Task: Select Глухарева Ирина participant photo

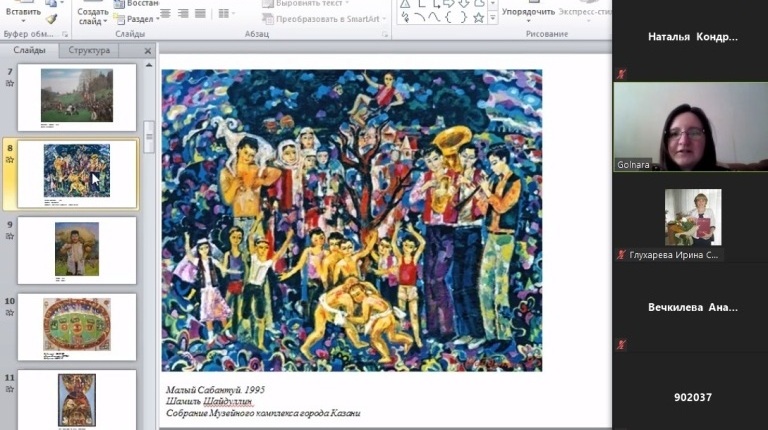Action: coord(693,217)
